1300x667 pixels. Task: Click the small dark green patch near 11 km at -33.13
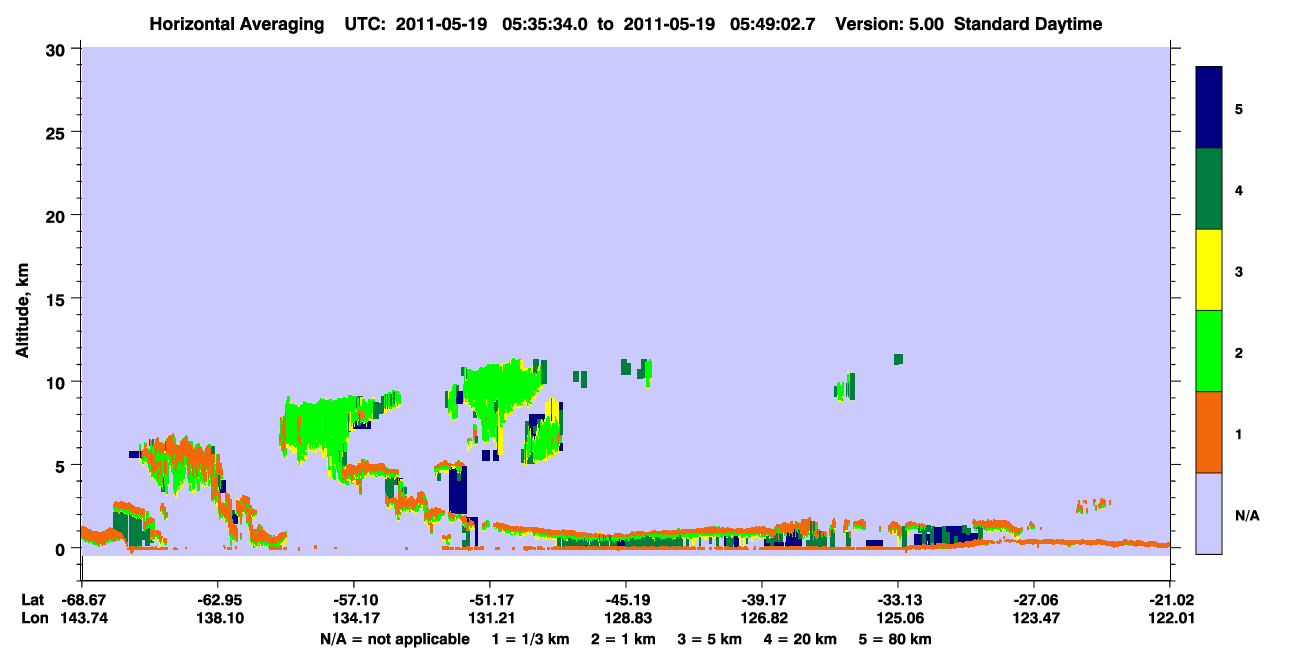pos(898,359)
